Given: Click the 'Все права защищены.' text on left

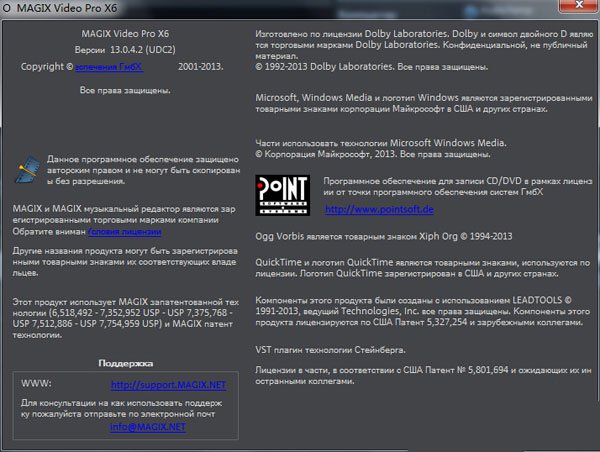Looking at the screenshot, I should (125, 90).
